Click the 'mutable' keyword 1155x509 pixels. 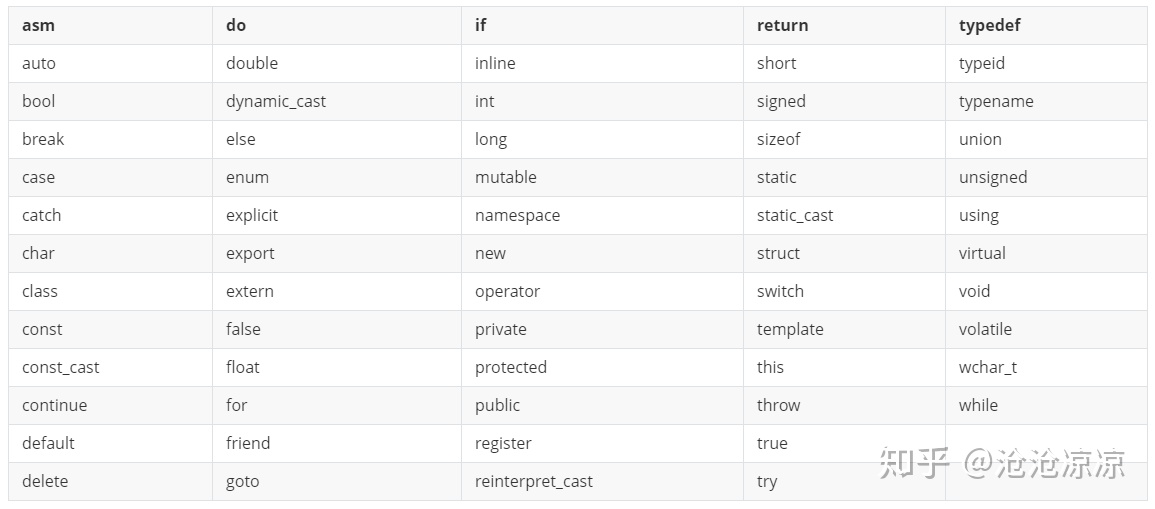505,177
